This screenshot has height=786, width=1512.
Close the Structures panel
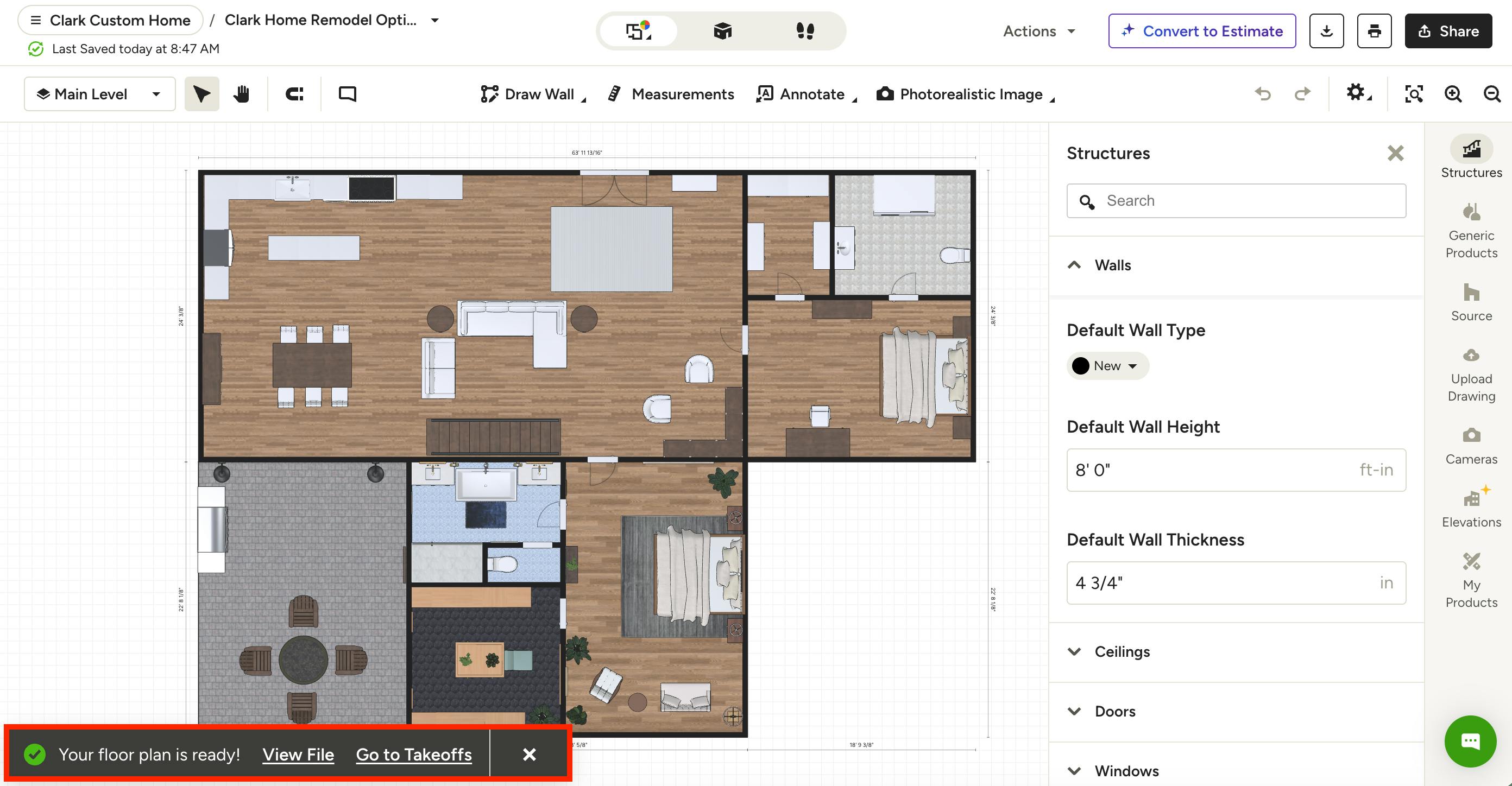click(x=1395, y=153)
